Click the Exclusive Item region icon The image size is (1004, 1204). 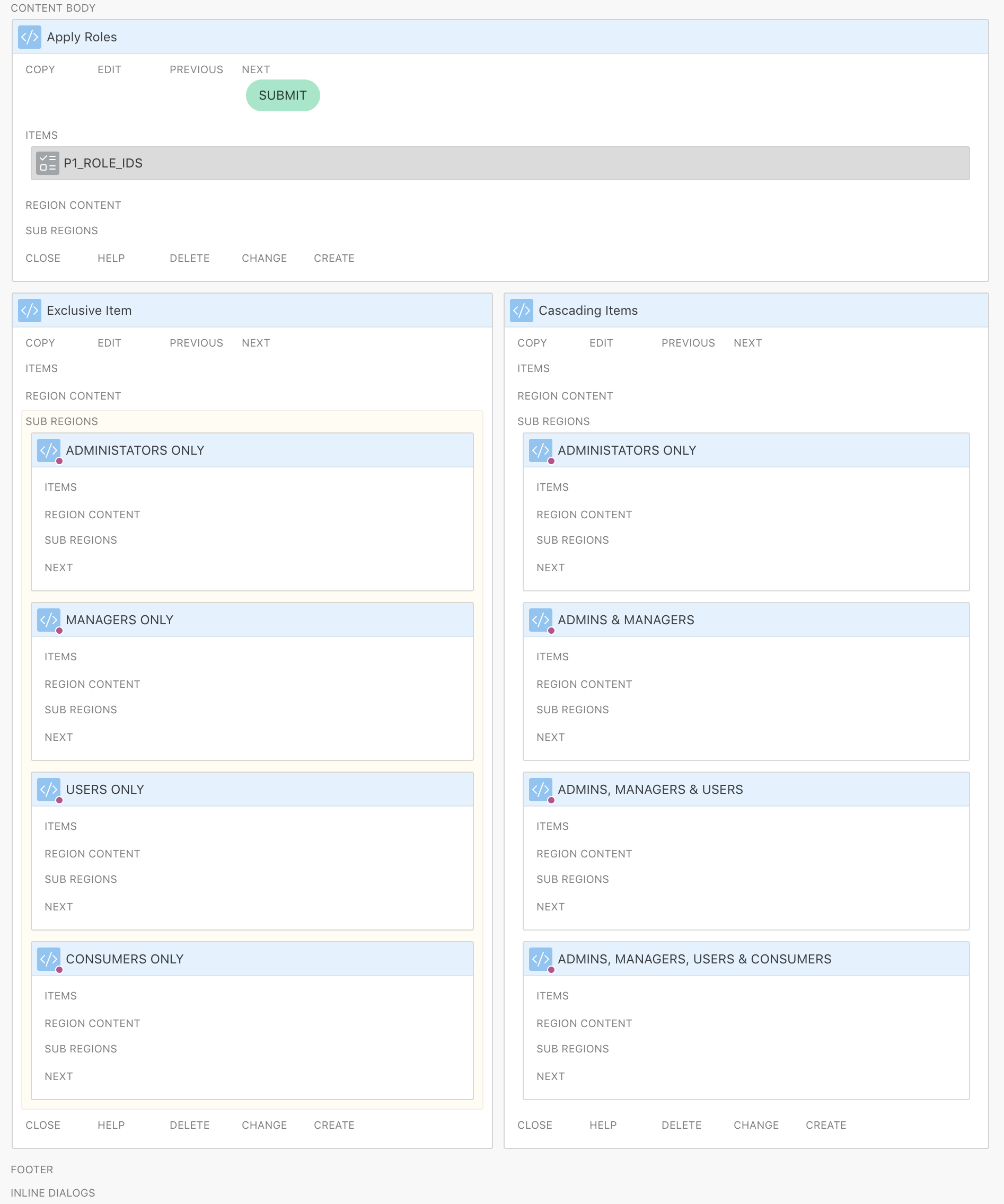(x=29, y=311)
